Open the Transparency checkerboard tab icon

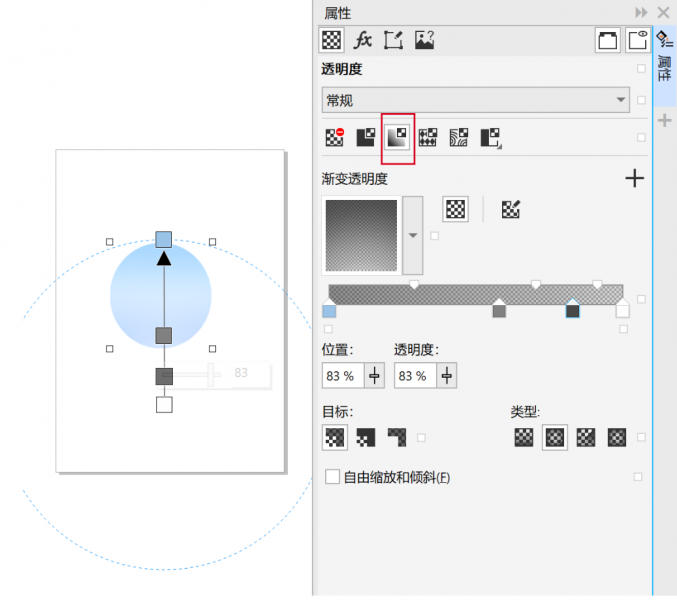(331, 40)
